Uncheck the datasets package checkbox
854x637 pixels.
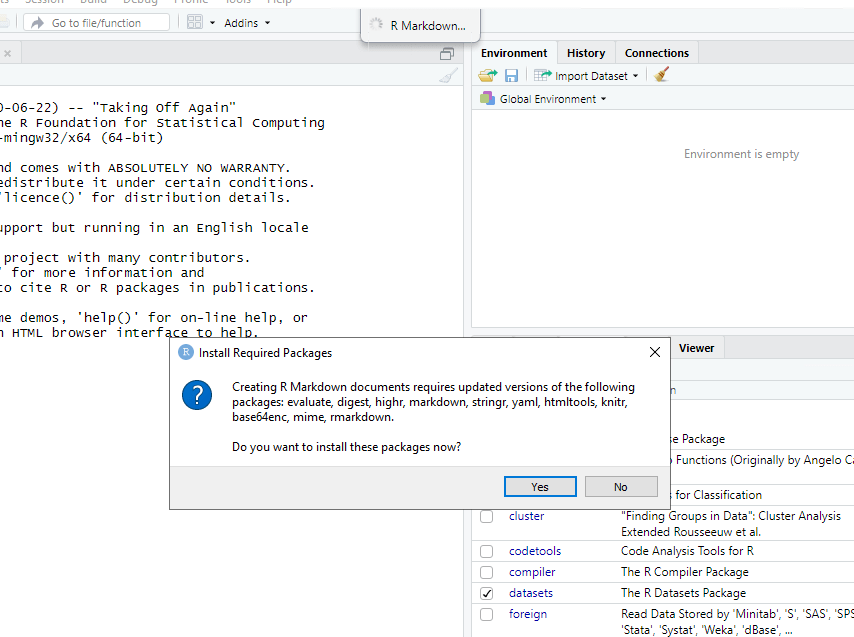[x=487, y=593]
